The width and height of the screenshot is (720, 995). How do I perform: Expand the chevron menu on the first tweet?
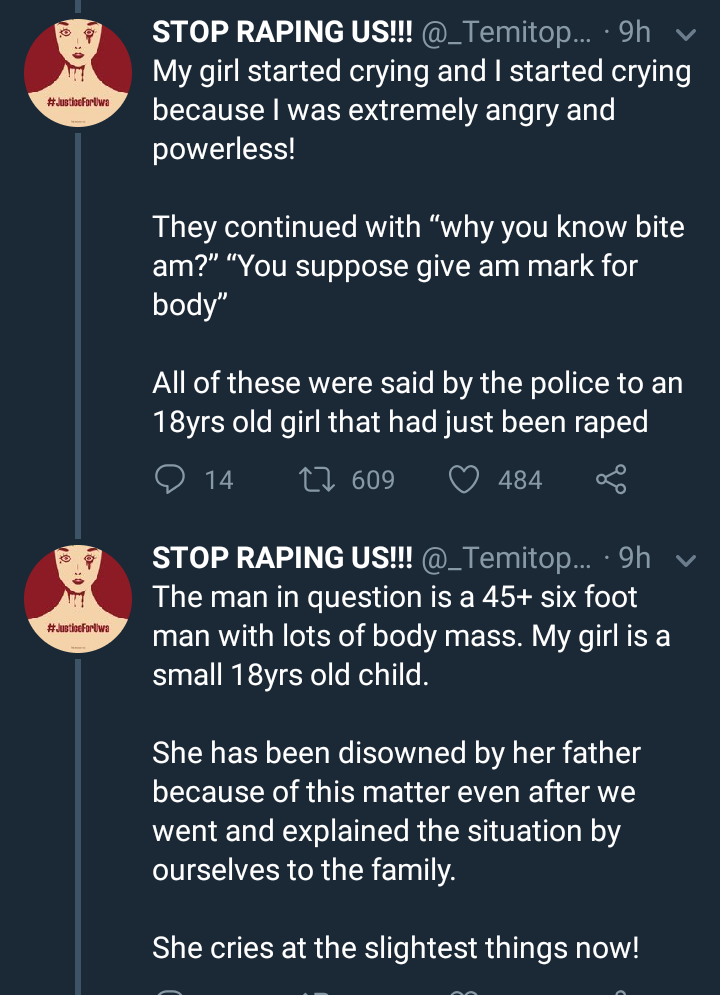687,35
